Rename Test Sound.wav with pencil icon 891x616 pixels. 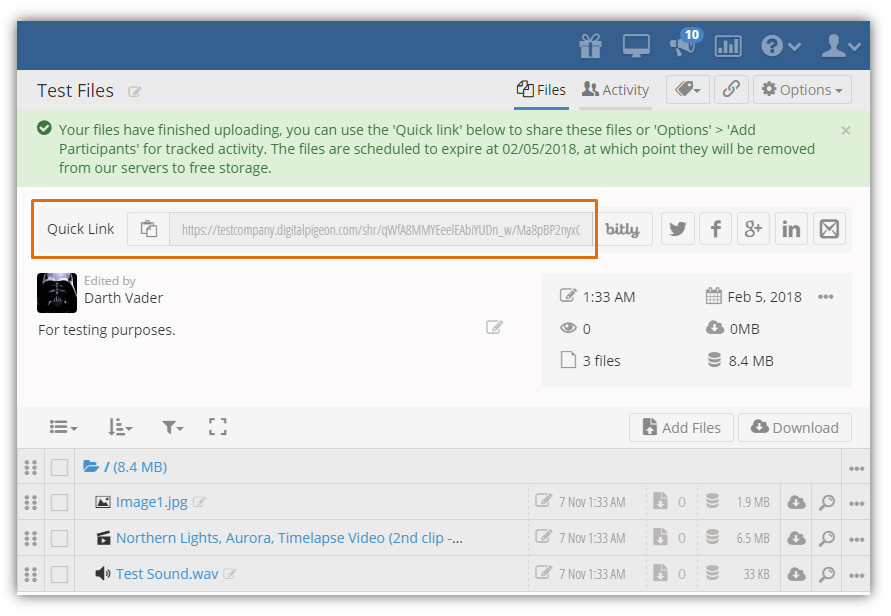tap(230, 574)
